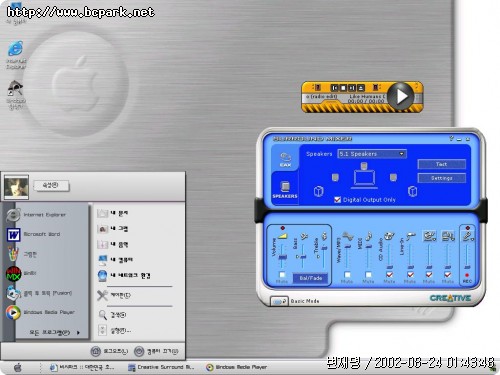Image resolution: width=500 pixels, height=375 pixels.
Task: Open the 5.1 Speakers dropdown
Action: 372,154
